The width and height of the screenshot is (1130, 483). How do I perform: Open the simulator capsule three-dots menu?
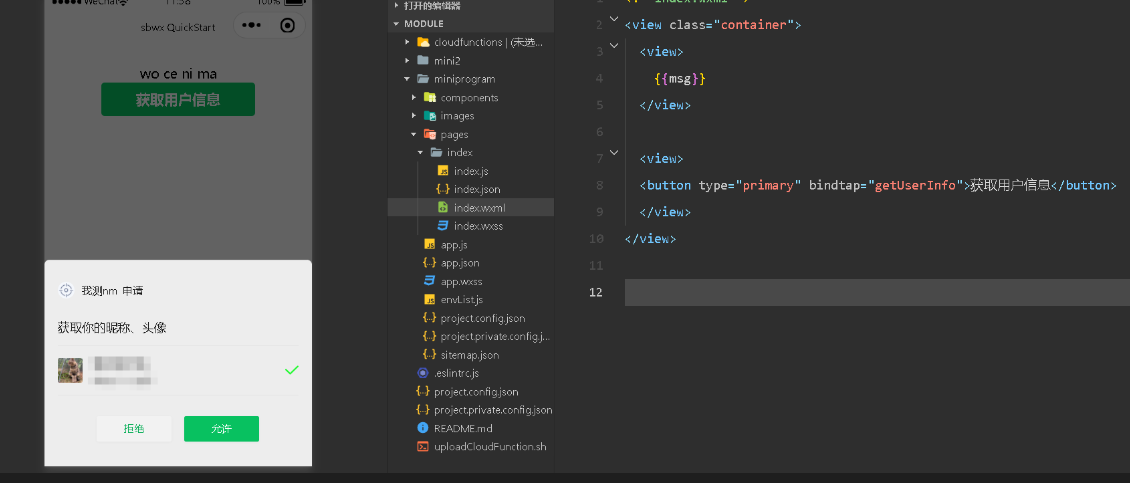tap(252, 25)
